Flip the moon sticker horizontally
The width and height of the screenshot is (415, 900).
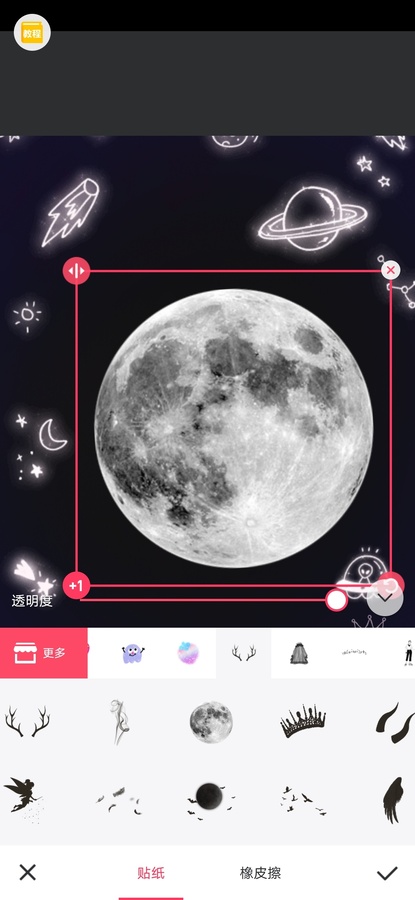click(x=76, y=270)
